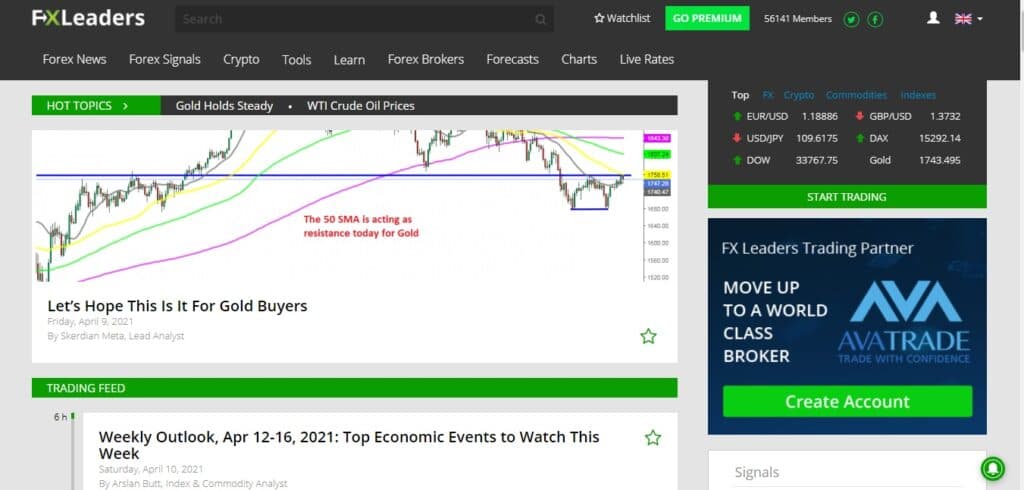The image size is (1024, 490).
Task: Open the WTI Crude Oil Prices topic
Action: pos(360,106)
